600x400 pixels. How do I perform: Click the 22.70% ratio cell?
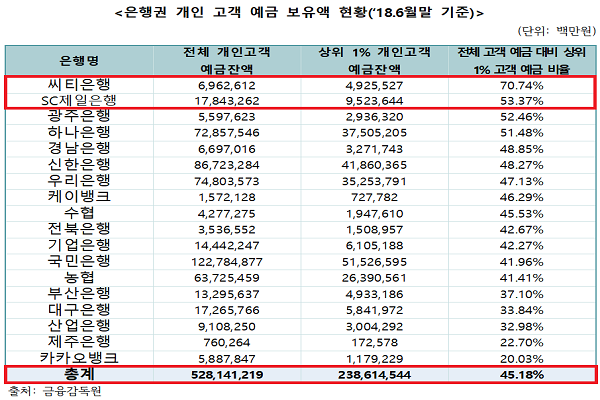[522, 342]
